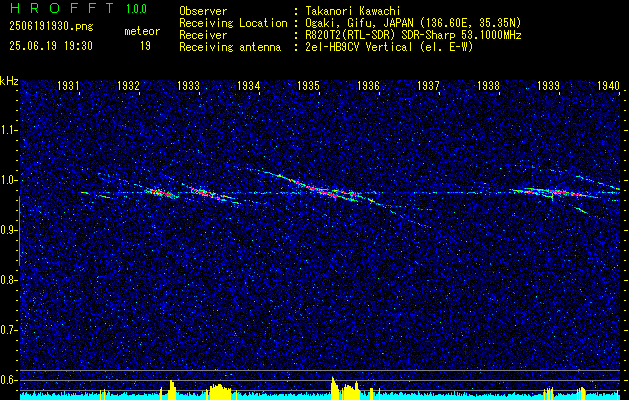Click the 1.1 kHz frequency label
Image resolution: width=629 pixels, height=400 pixels.
pos(9,130)
